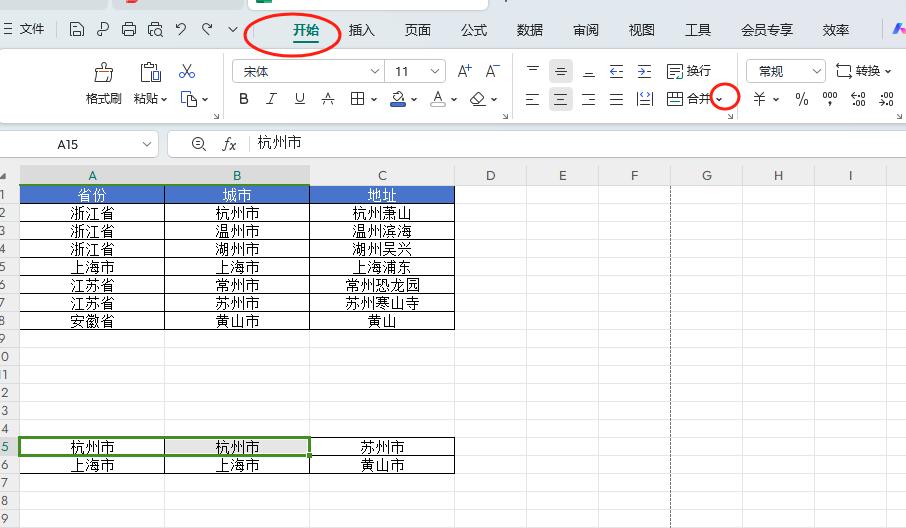
Task: Expand the Merge (合并) dropdown arrow
Action: coord(719,99)
